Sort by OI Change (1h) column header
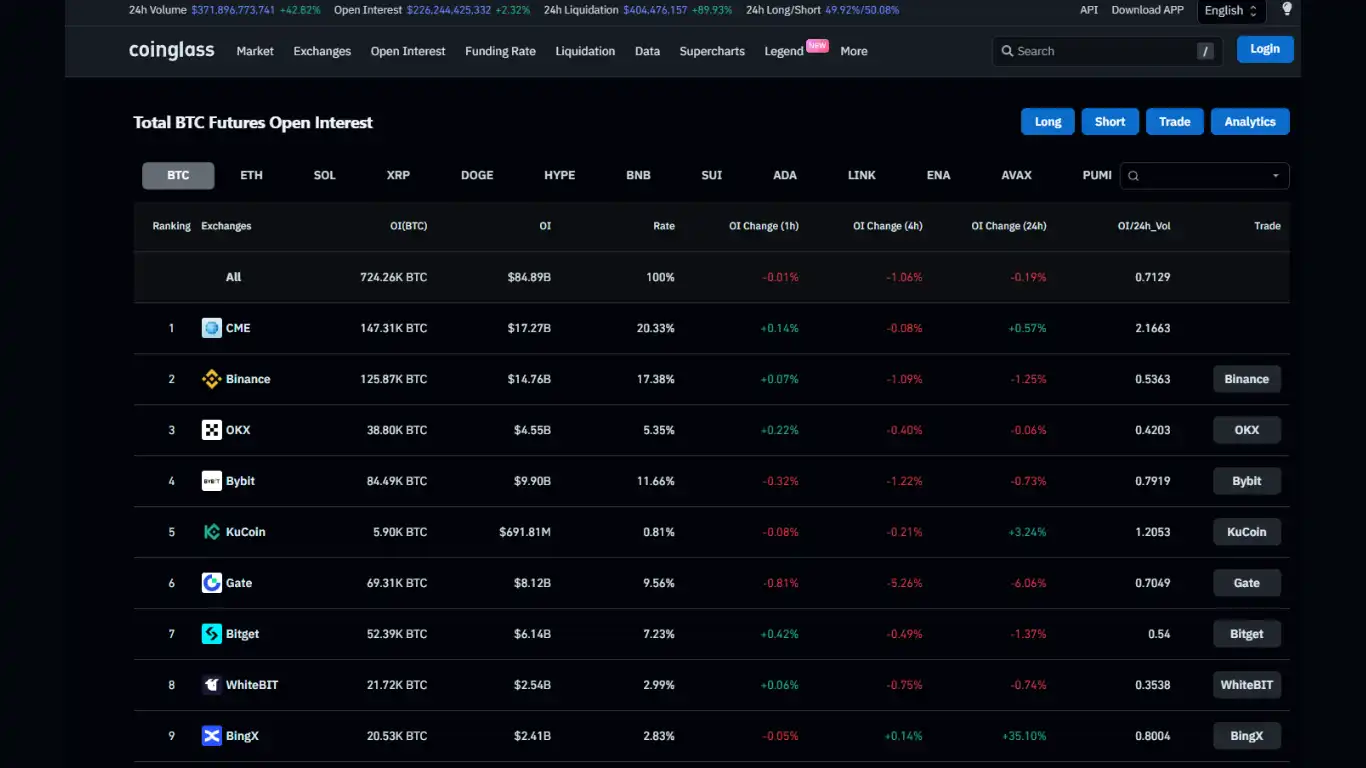The image size is (1366, 768). 764,226
